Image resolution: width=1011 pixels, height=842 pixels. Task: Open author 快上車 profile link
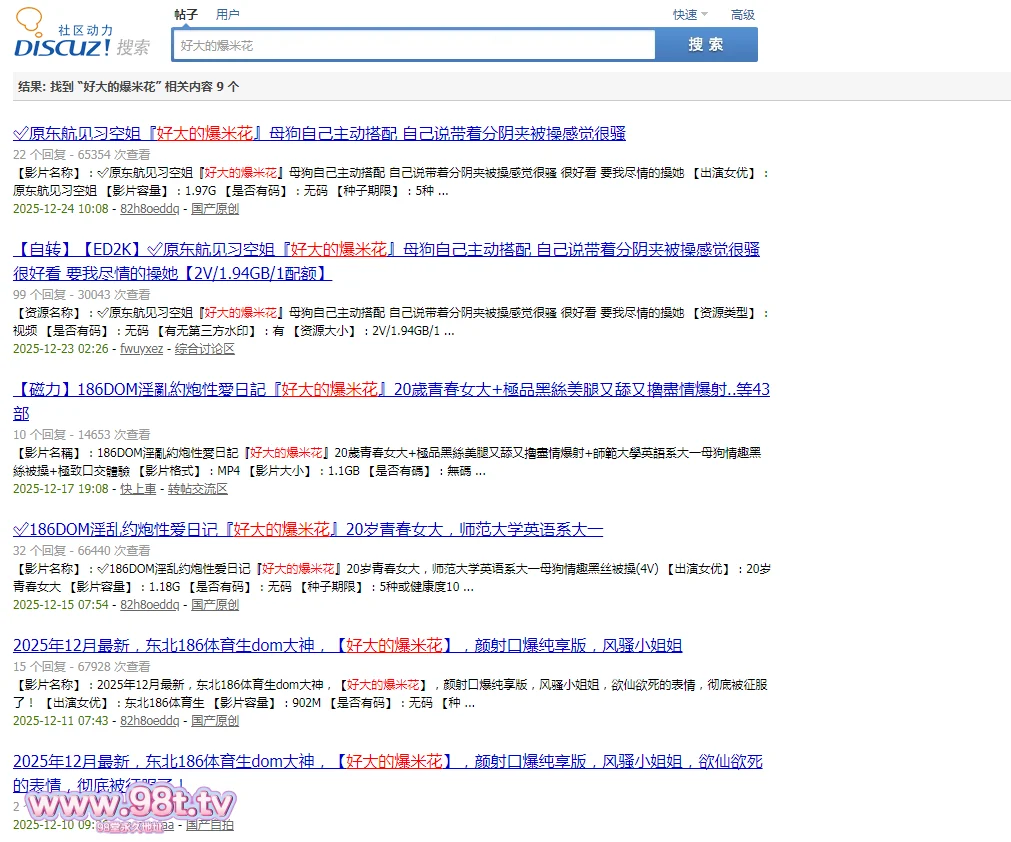point(138,489)
